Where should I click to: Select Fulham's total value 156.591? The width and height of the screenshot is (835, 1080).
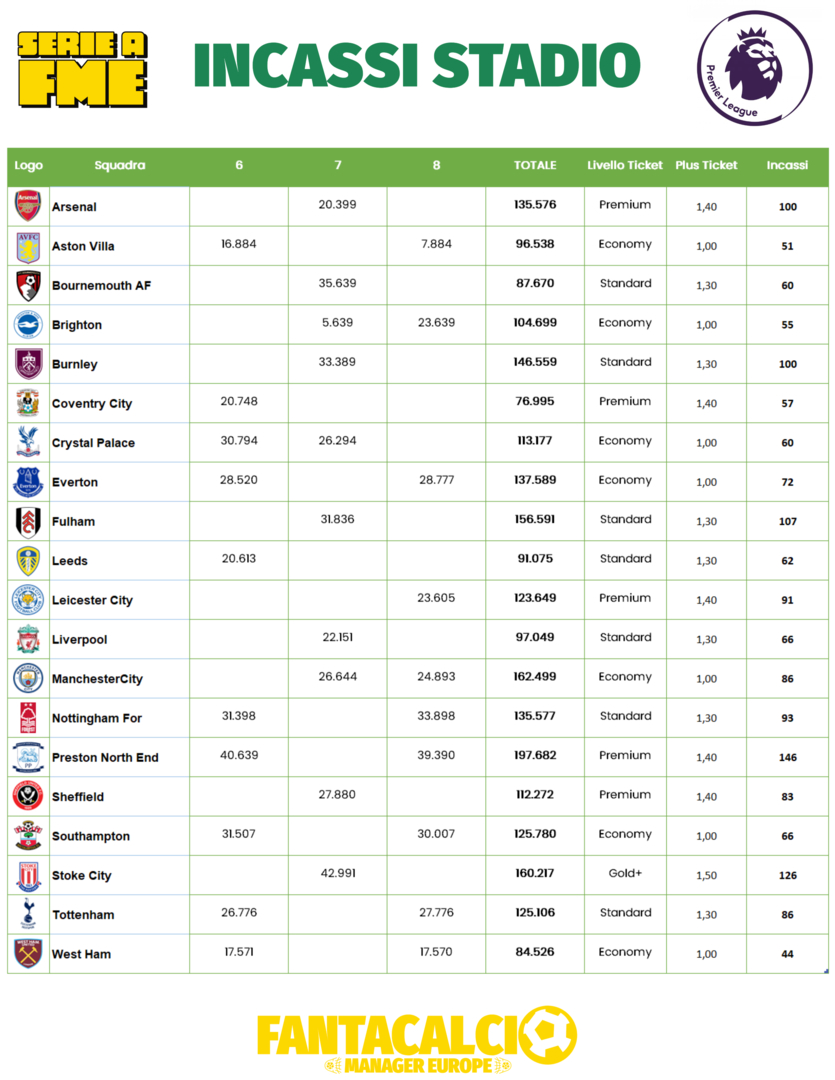[x=535, y=520]
